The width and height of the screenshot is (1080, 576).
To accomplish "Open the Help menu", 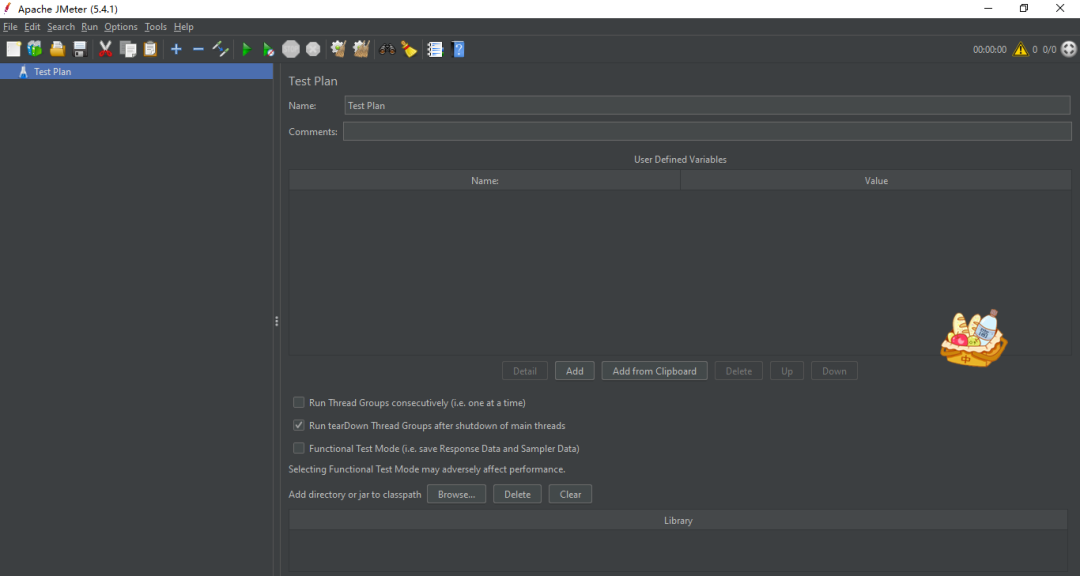I will 183,27.
